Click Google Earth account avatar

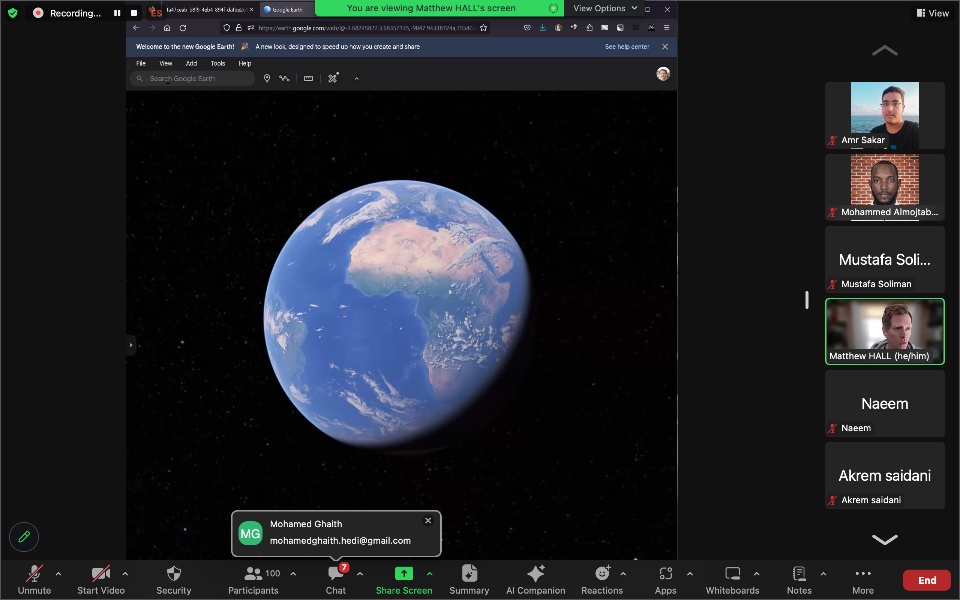pyautogui.click(x=663, y=74)
